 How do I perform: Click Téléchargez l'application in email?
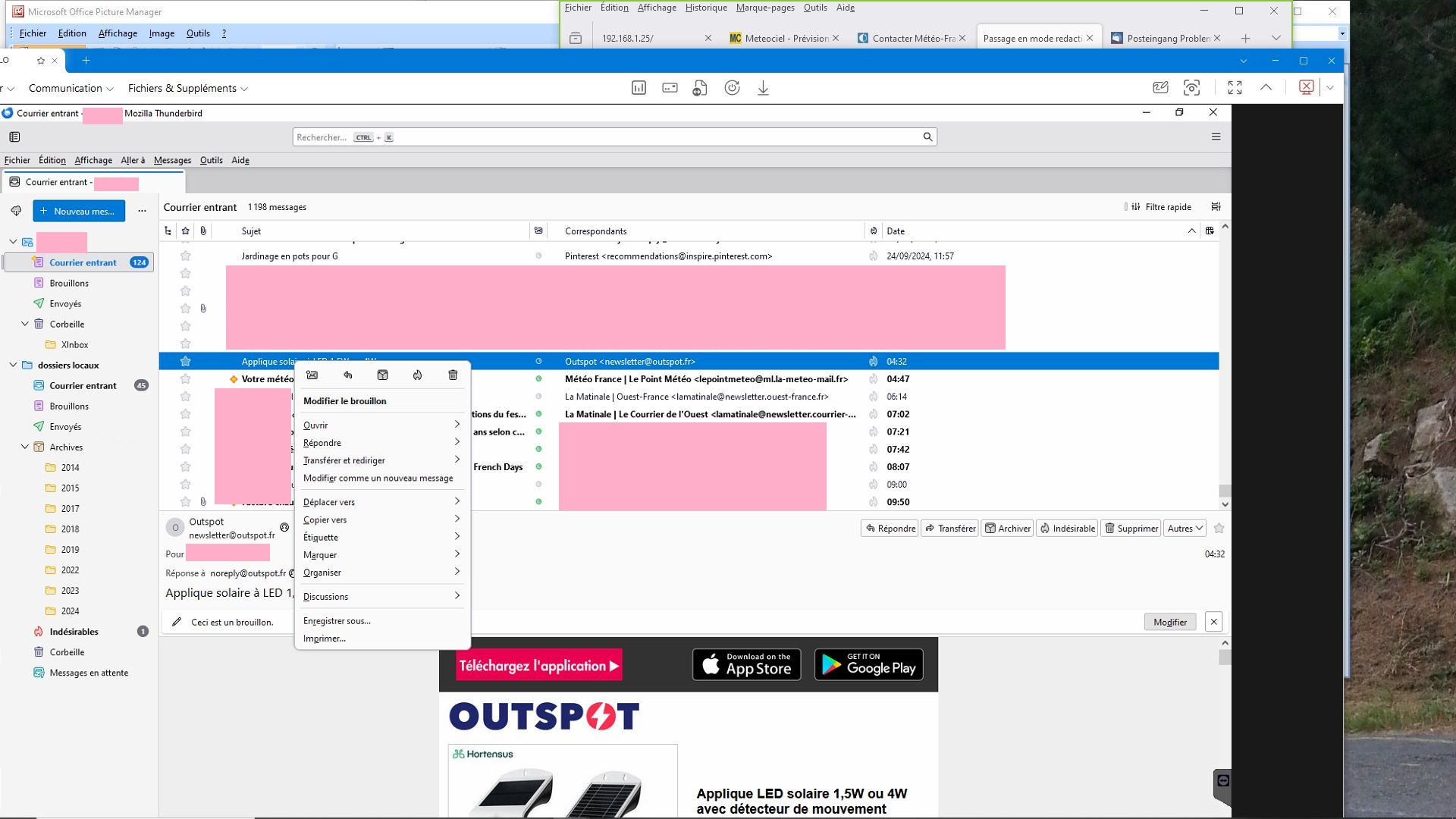pyautogui.click(x=539, y=665)
